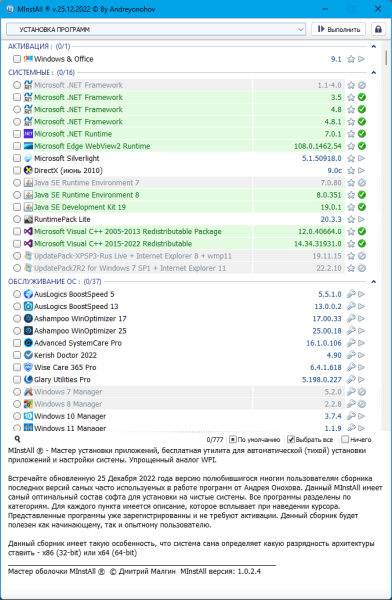The width and height of the screenshot is (392, 600).
Task: Open the УСТАНОВКА ПРОГРАММ dropdown
Action: click(156, 29)
